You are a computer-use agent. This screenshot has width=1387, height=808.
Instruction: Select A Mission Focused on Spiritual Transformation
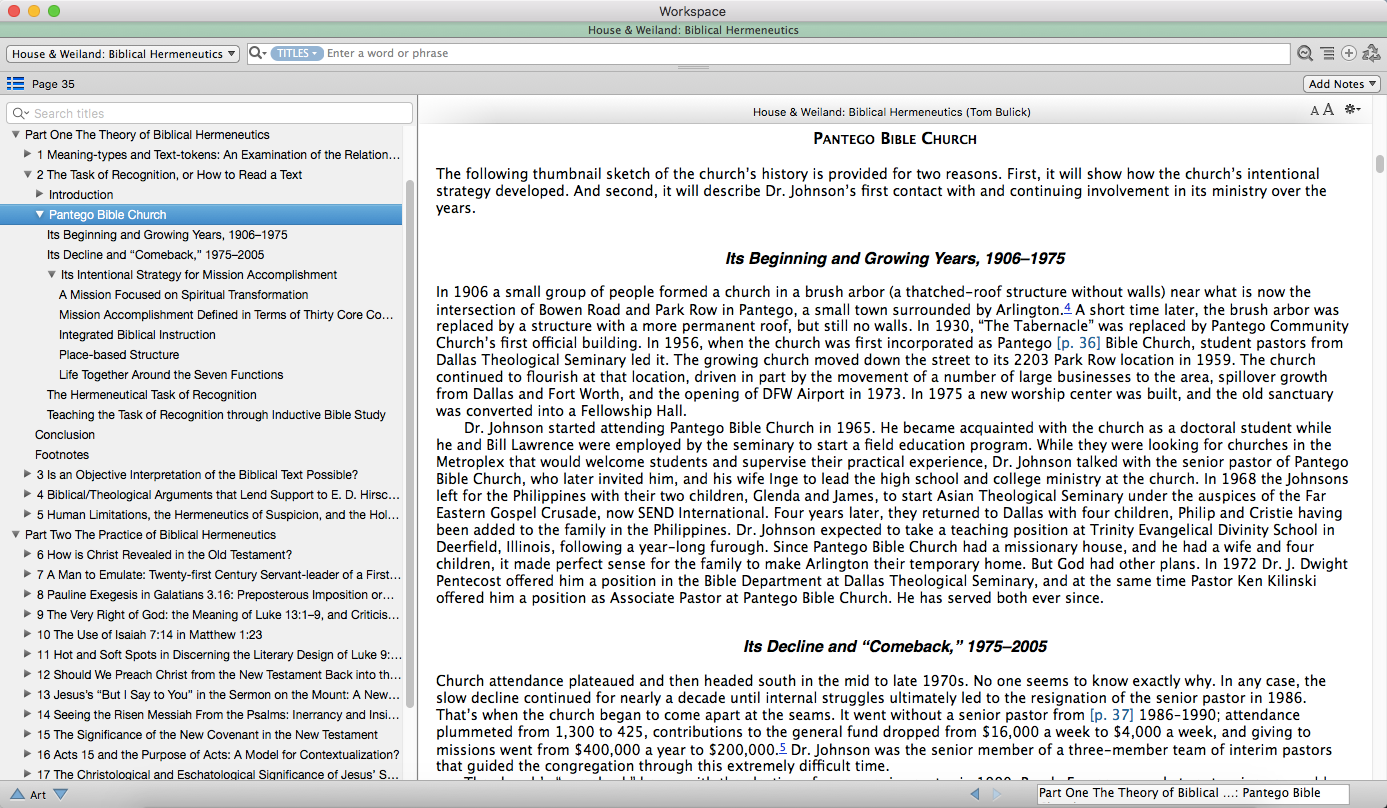coord(183,295)
